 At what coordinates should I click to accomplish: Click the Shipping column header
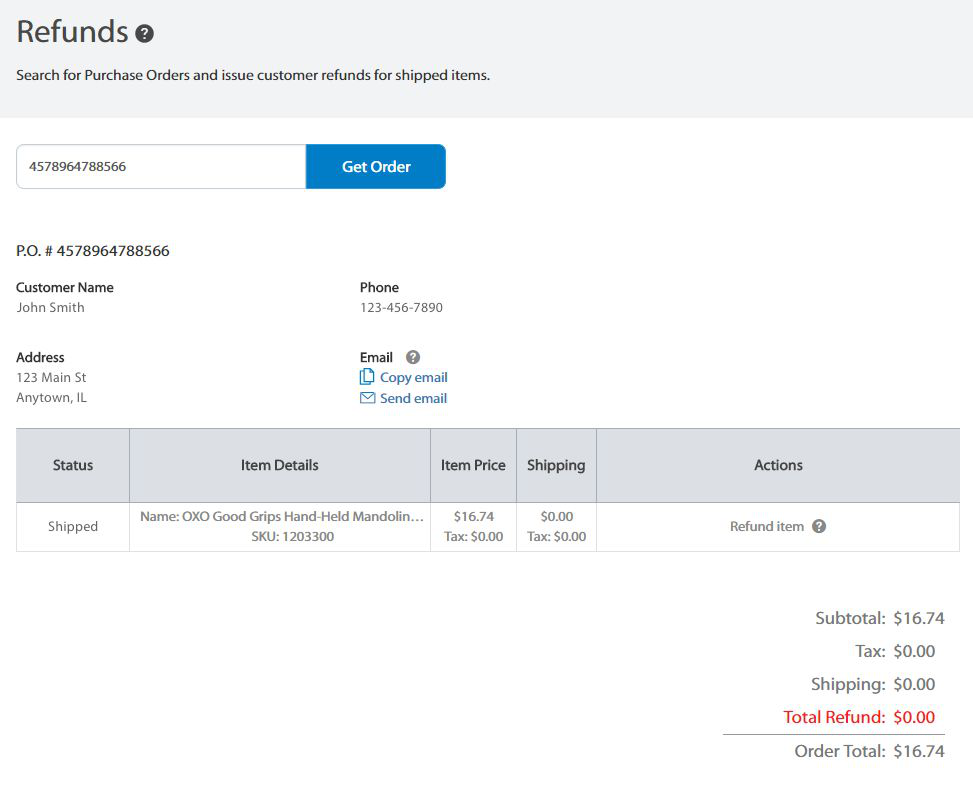[x=556, y=465]
